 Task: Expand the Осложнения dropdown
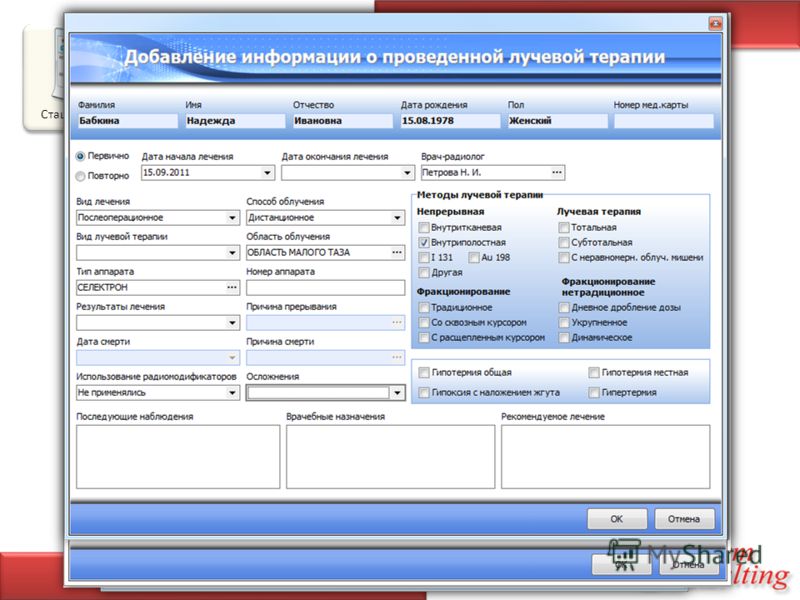click(397, 393)
